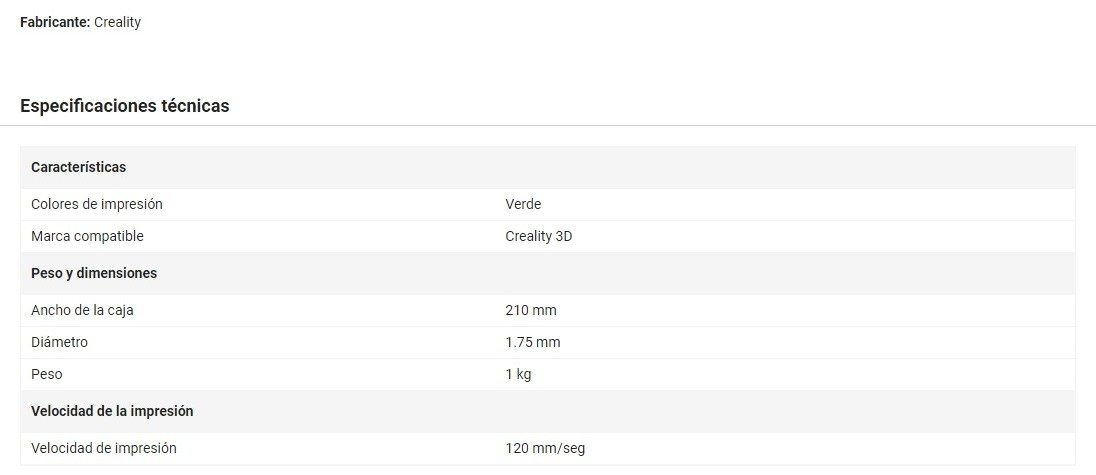Click the divider line below the specifications heading
The height and width of the screenshot is (475, 1096).
pyautogui.click(x=548, y=126)
